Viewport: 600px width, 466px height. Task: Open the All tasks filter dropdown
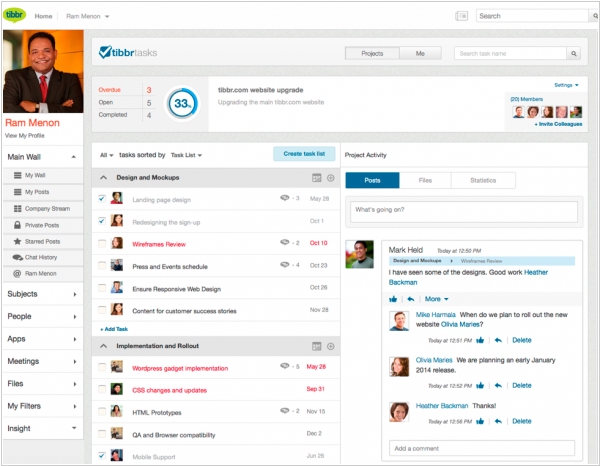106,155
